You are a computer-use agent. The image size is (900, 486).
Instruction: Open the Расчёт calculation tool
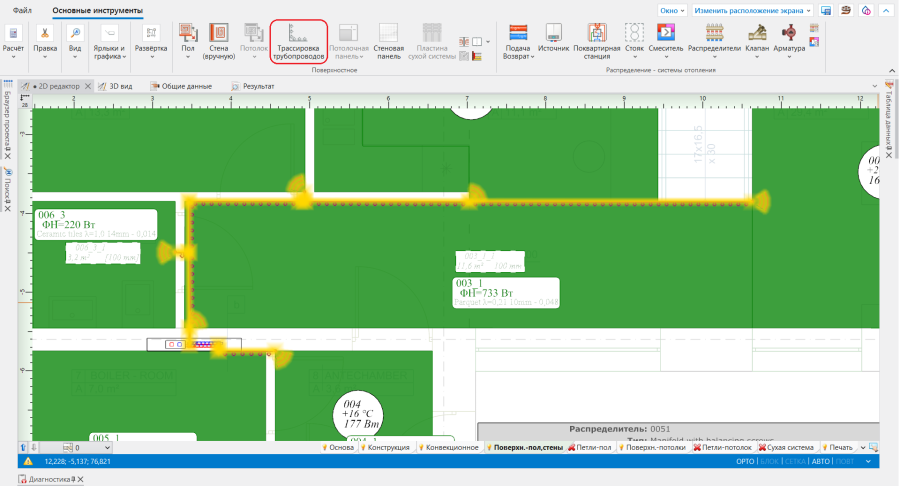13,41
